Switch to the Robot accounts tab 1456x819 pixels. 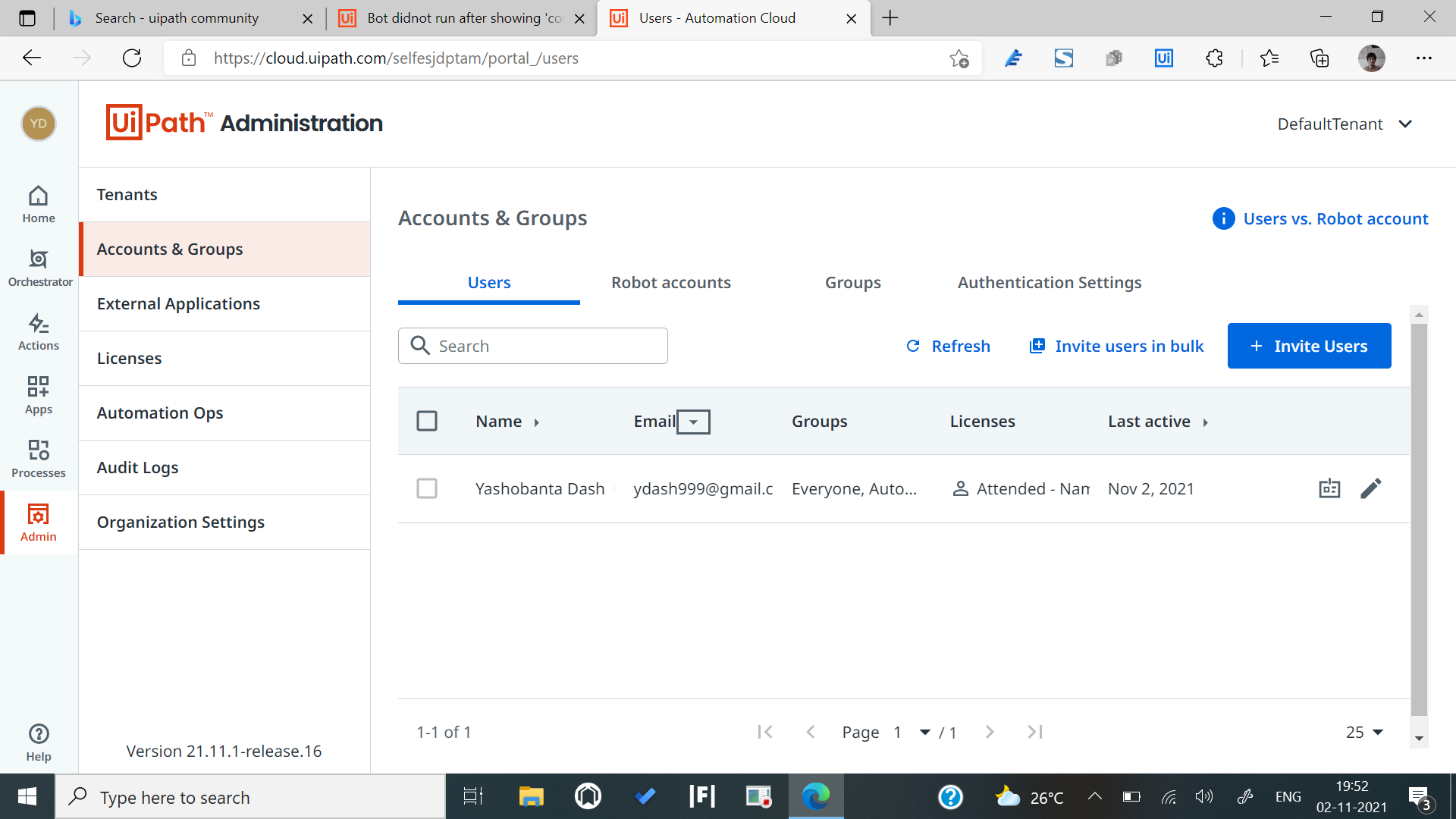pyautogui.click(x=670, y=282)
